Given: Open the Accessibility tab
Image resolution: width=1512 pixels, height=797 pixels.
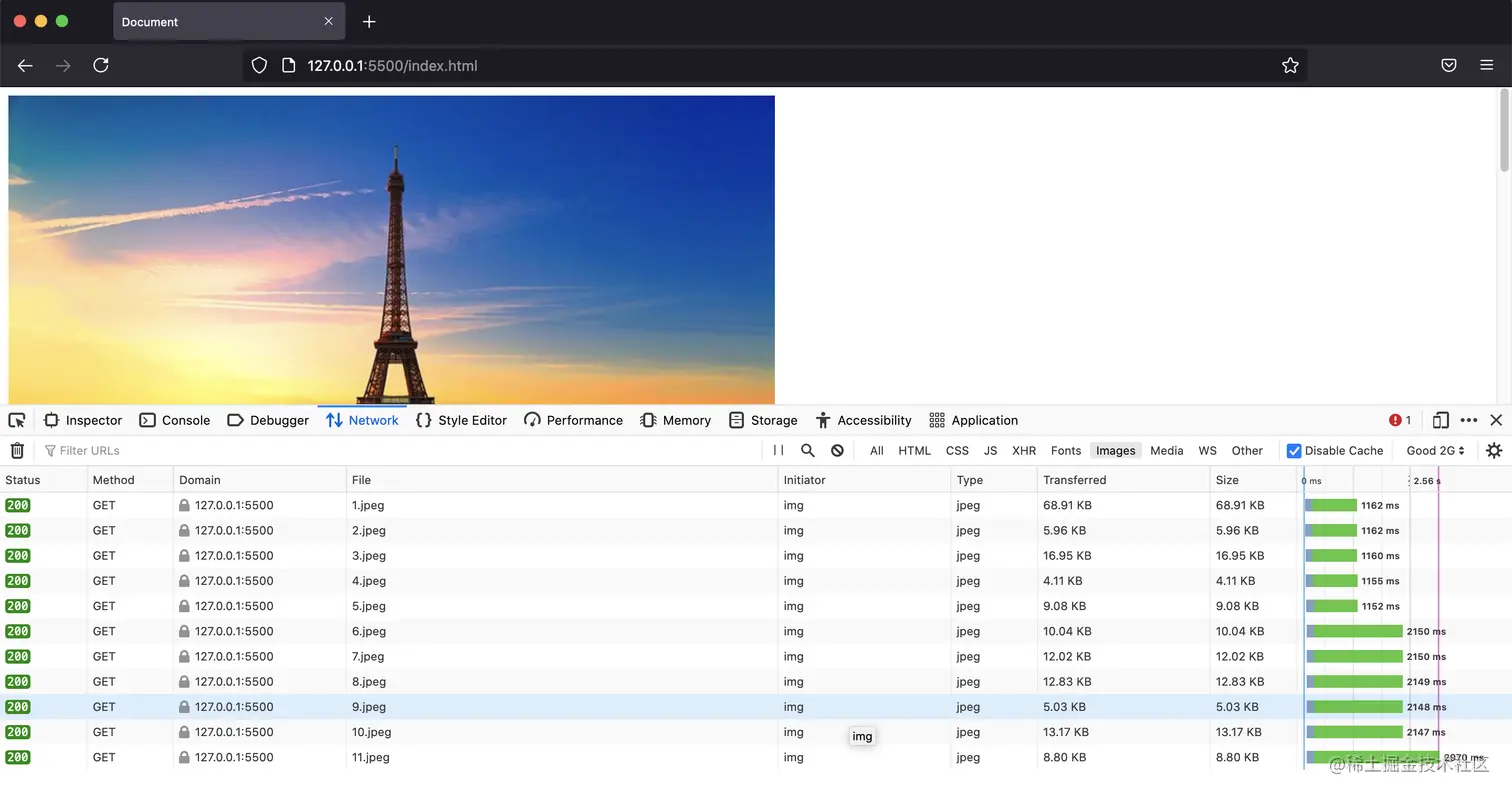Looking at the screenshot, I should [x=863, y=420].
